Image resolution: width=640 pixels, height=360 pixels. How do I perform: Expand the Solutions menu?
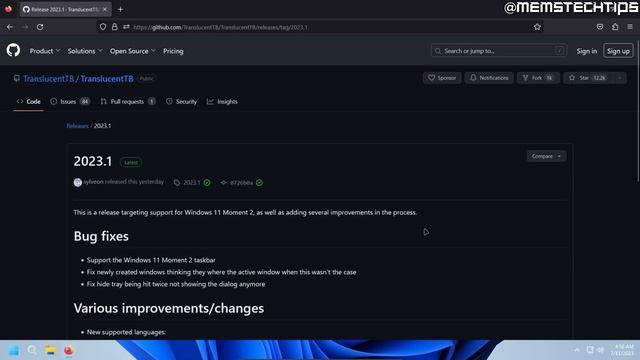click(85, 51)
